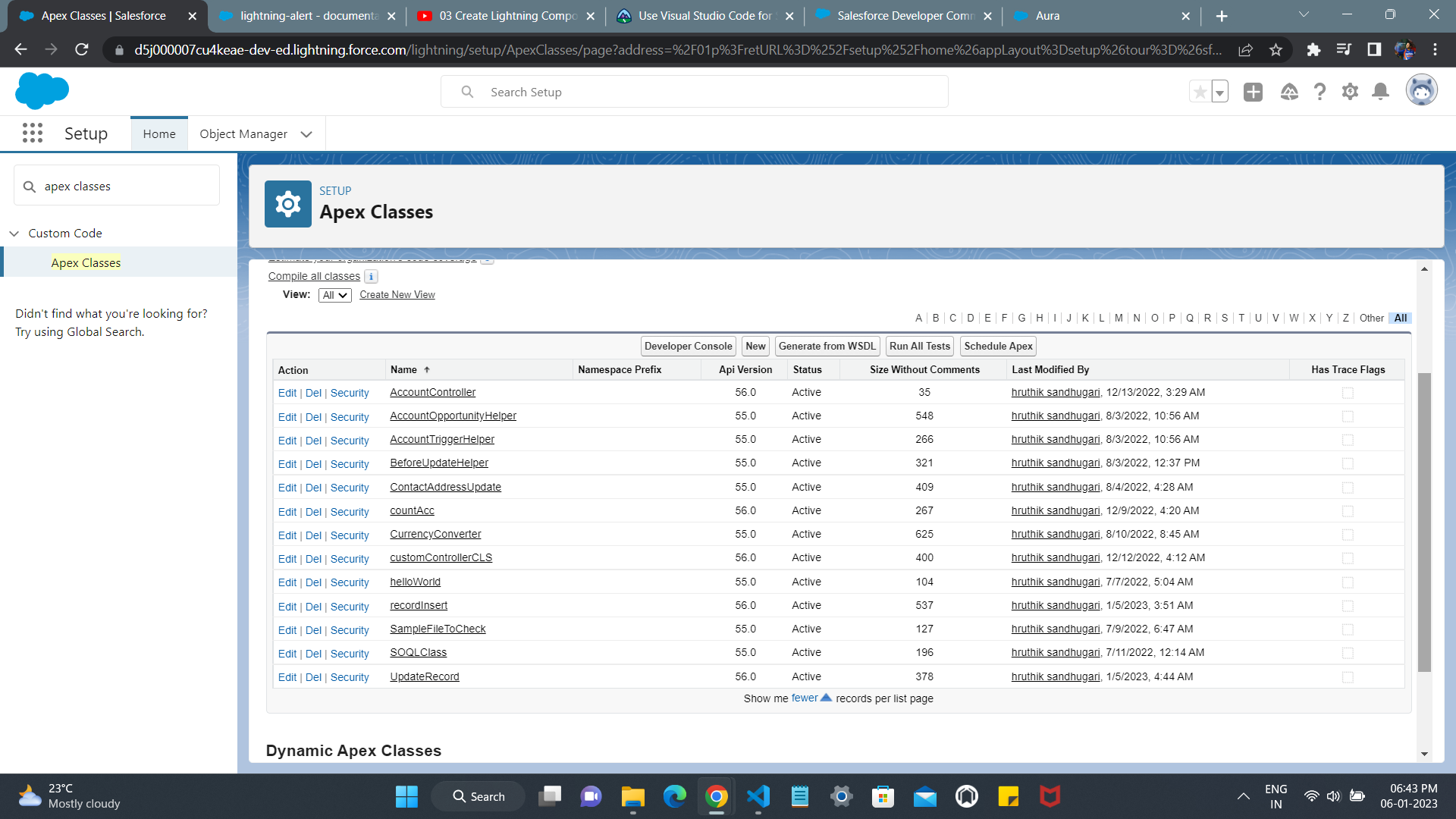
Task: Click info icon beside Compile all classes
Action: click(x=371, y=277)
